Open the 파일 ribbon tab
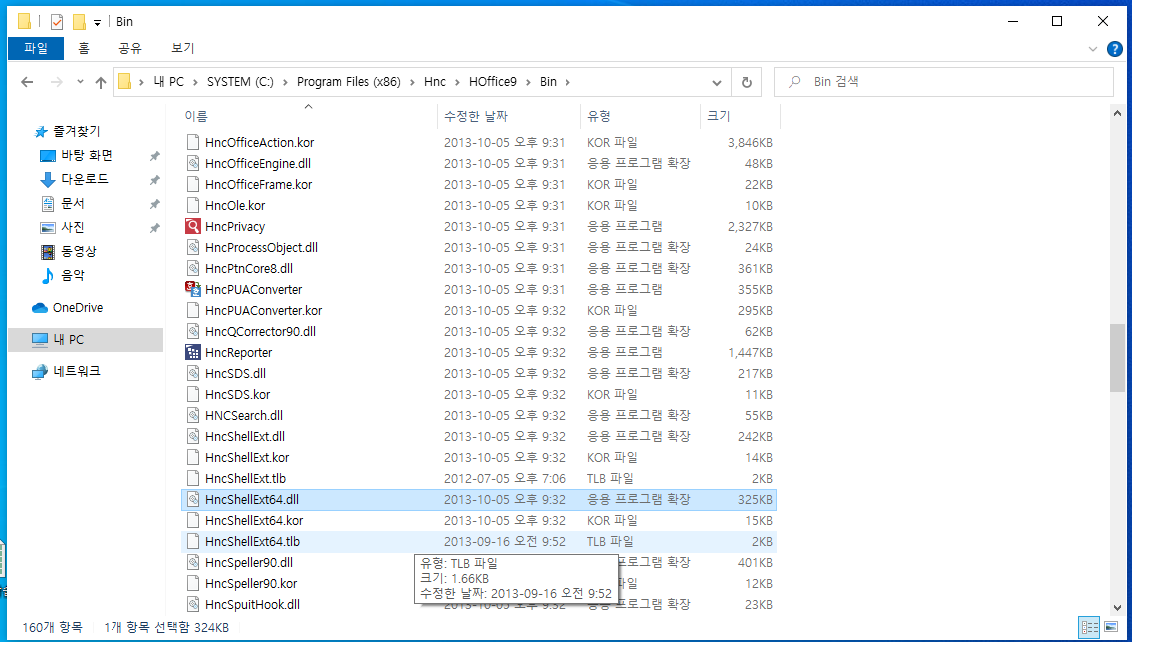Image resolution: width=1152 pixels, height=648 pixels. click(36, 48)
